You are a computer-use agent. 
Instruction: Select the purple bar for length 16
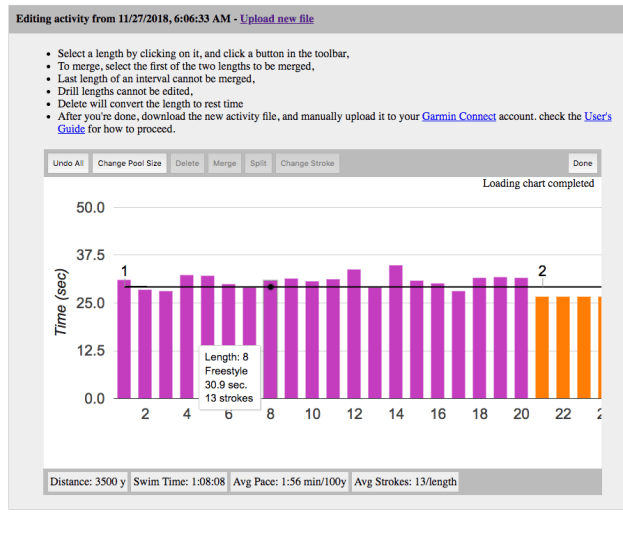(438, 340)
